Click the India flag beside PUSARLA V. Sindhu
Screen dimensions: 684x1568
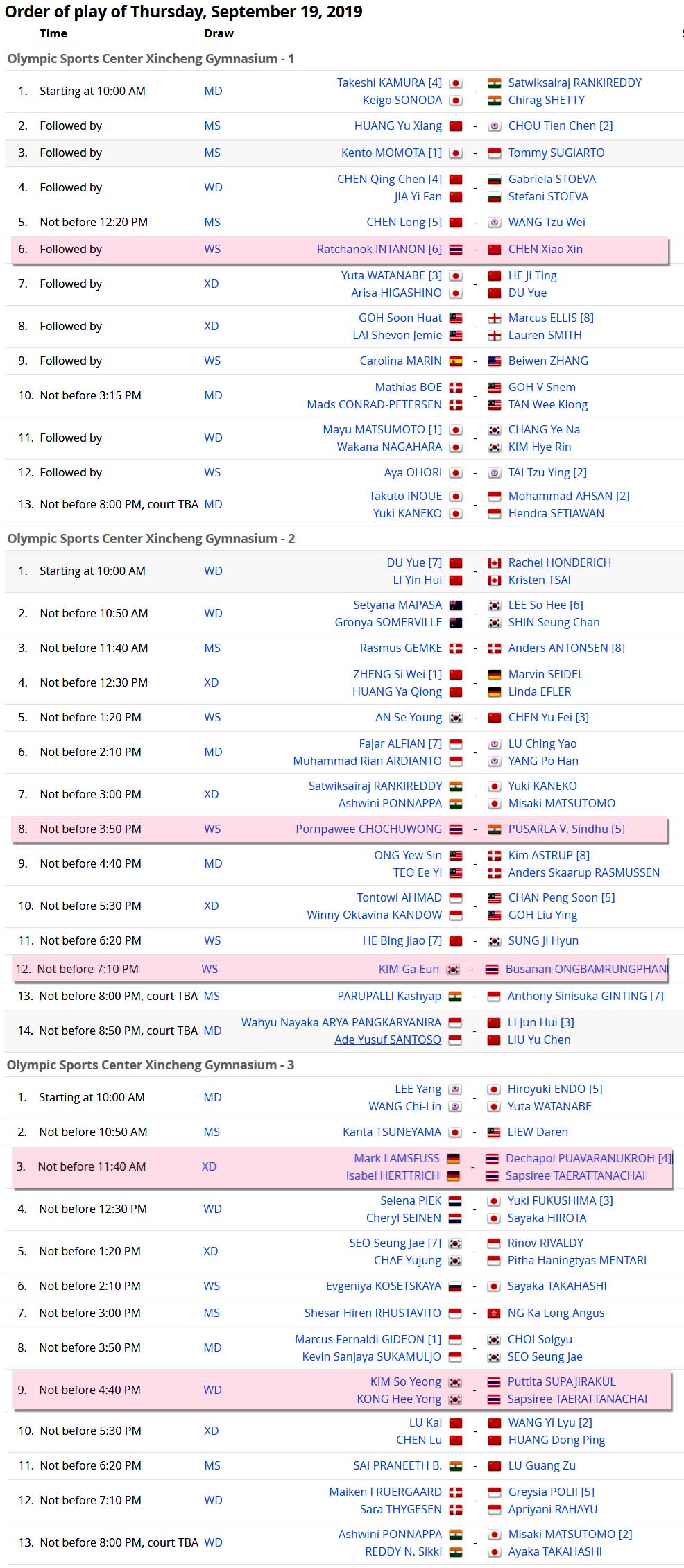495,829
